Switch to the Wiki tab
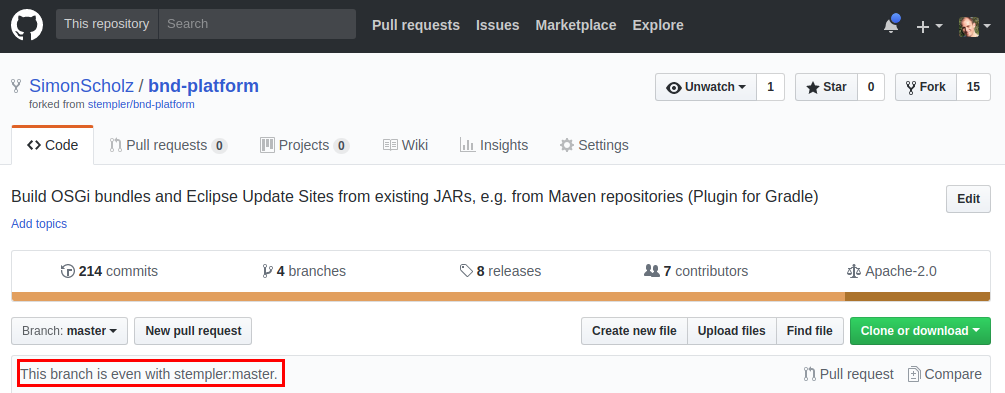 coord(405,146)
